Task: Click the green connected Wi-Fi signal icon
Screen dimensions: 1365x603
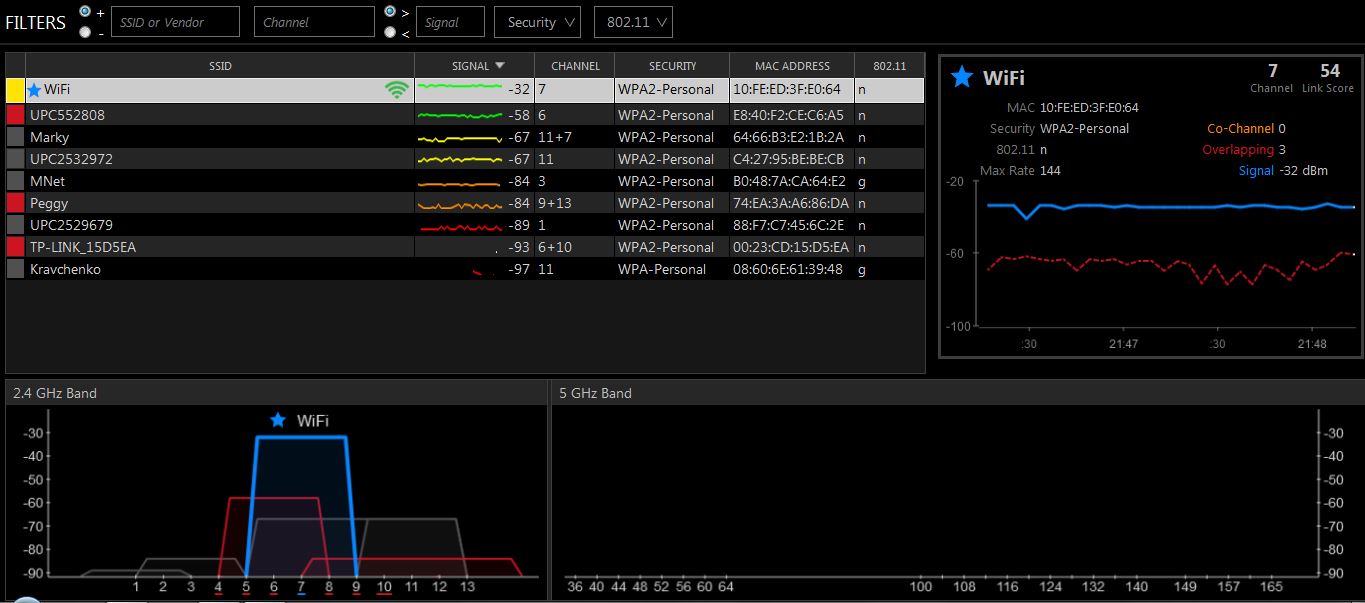Action: pos(397,90)
